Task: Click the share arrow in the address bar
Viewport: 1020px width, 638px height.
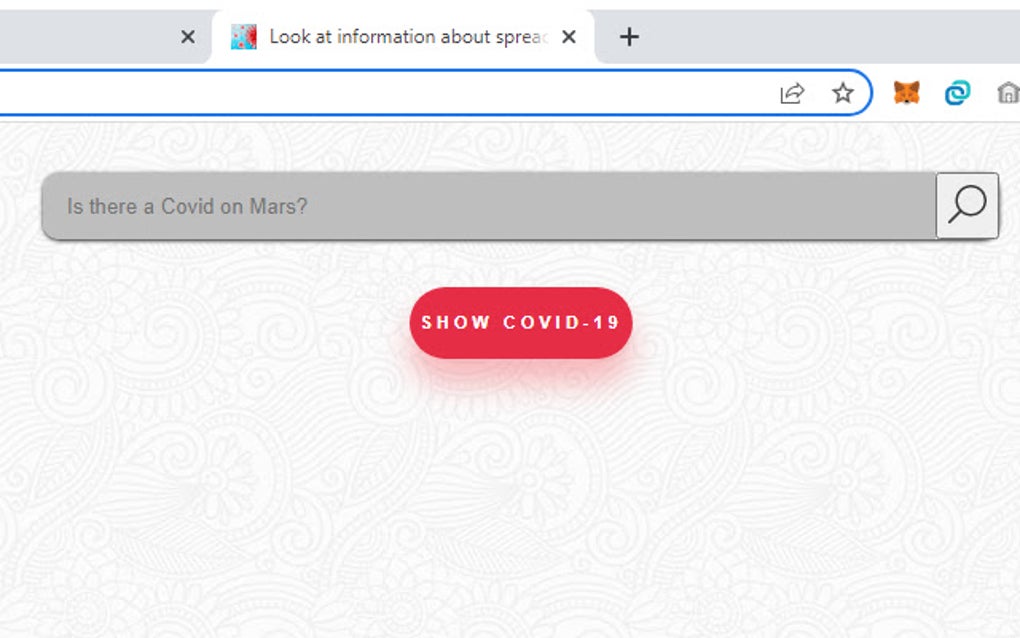Action: coord(791,92)
